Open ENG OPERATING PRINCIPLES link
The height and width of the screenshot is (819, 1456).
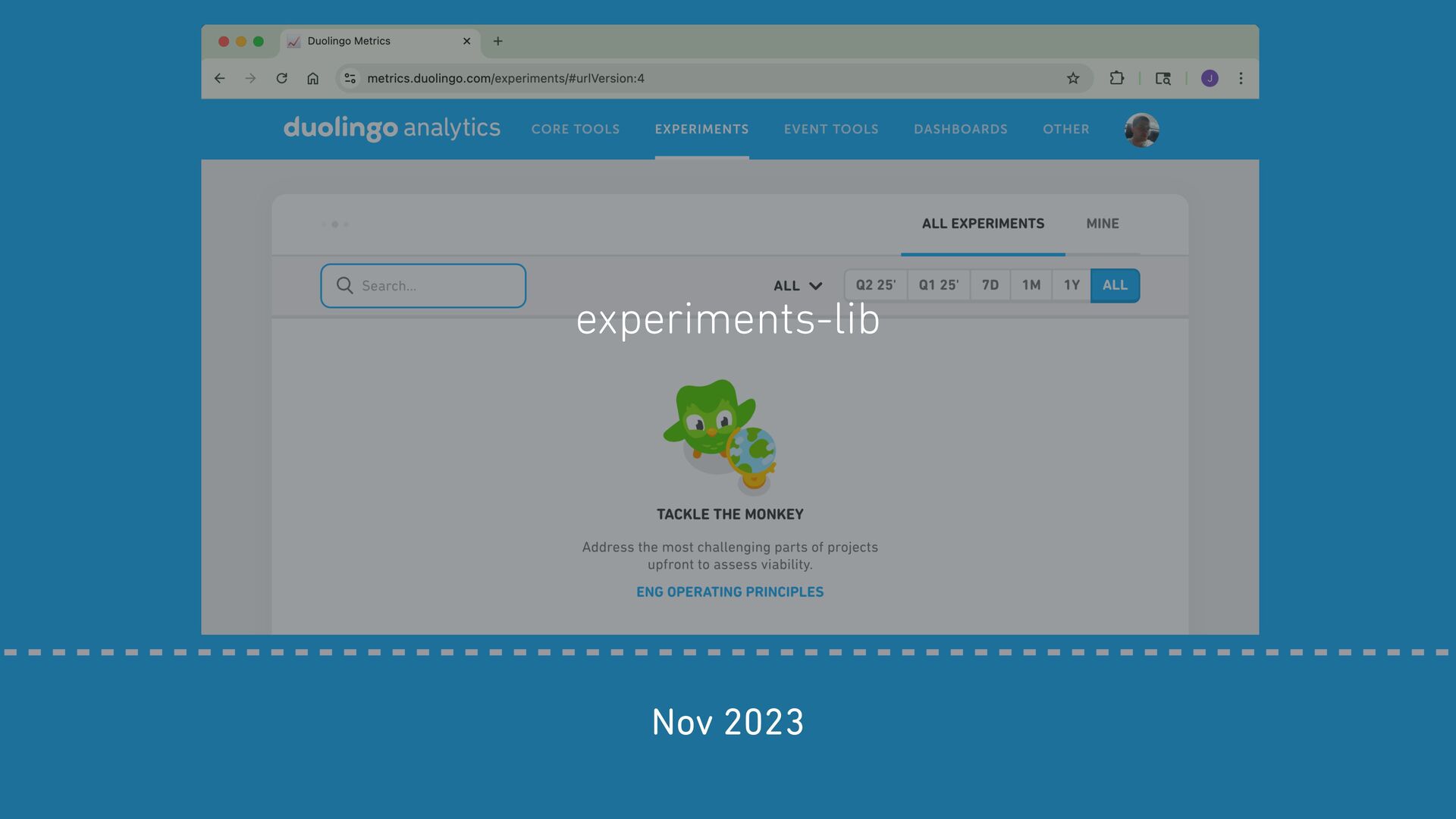(x=730, y=591)
